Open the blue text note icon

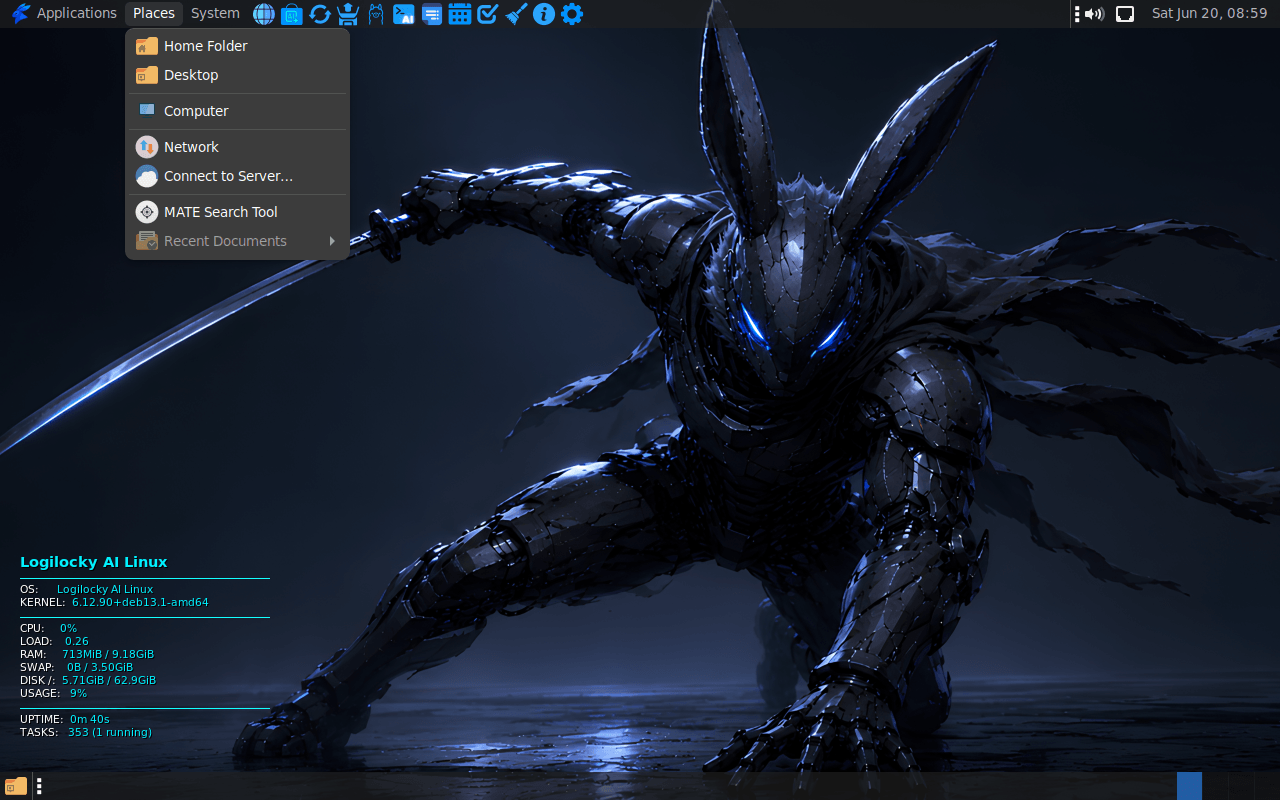(432, 14)
